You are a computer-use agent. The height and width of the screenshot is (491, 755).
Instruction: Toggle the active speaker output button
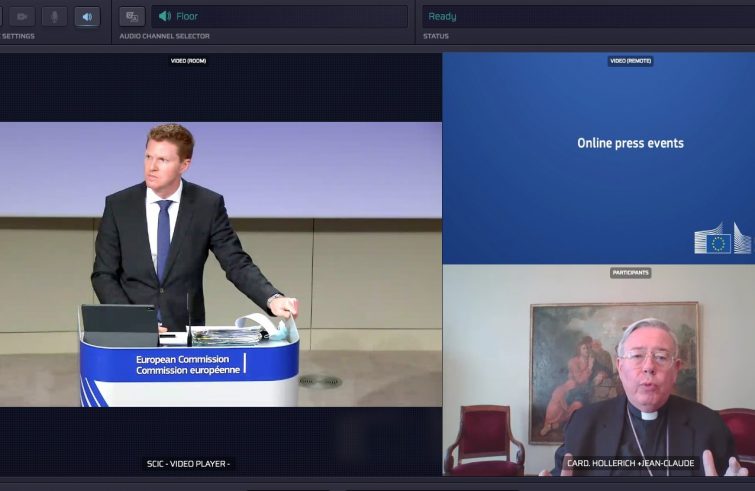tap(87, 16)
